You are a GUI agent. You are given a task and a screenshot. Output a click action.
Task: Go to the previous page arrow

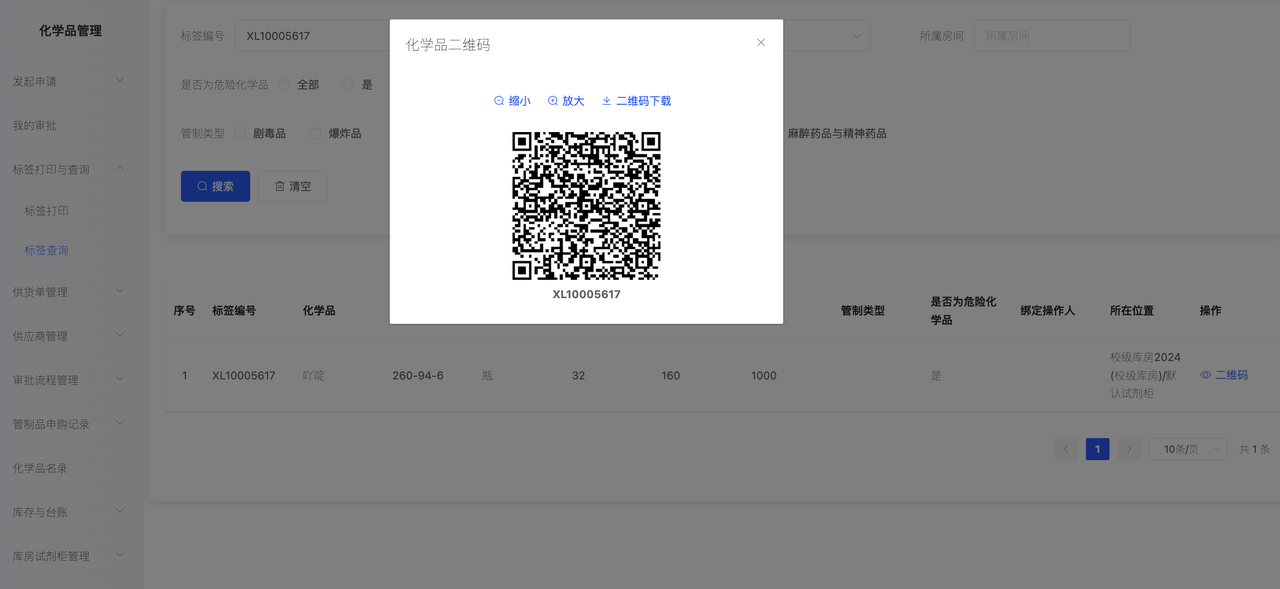point(1066,450)
